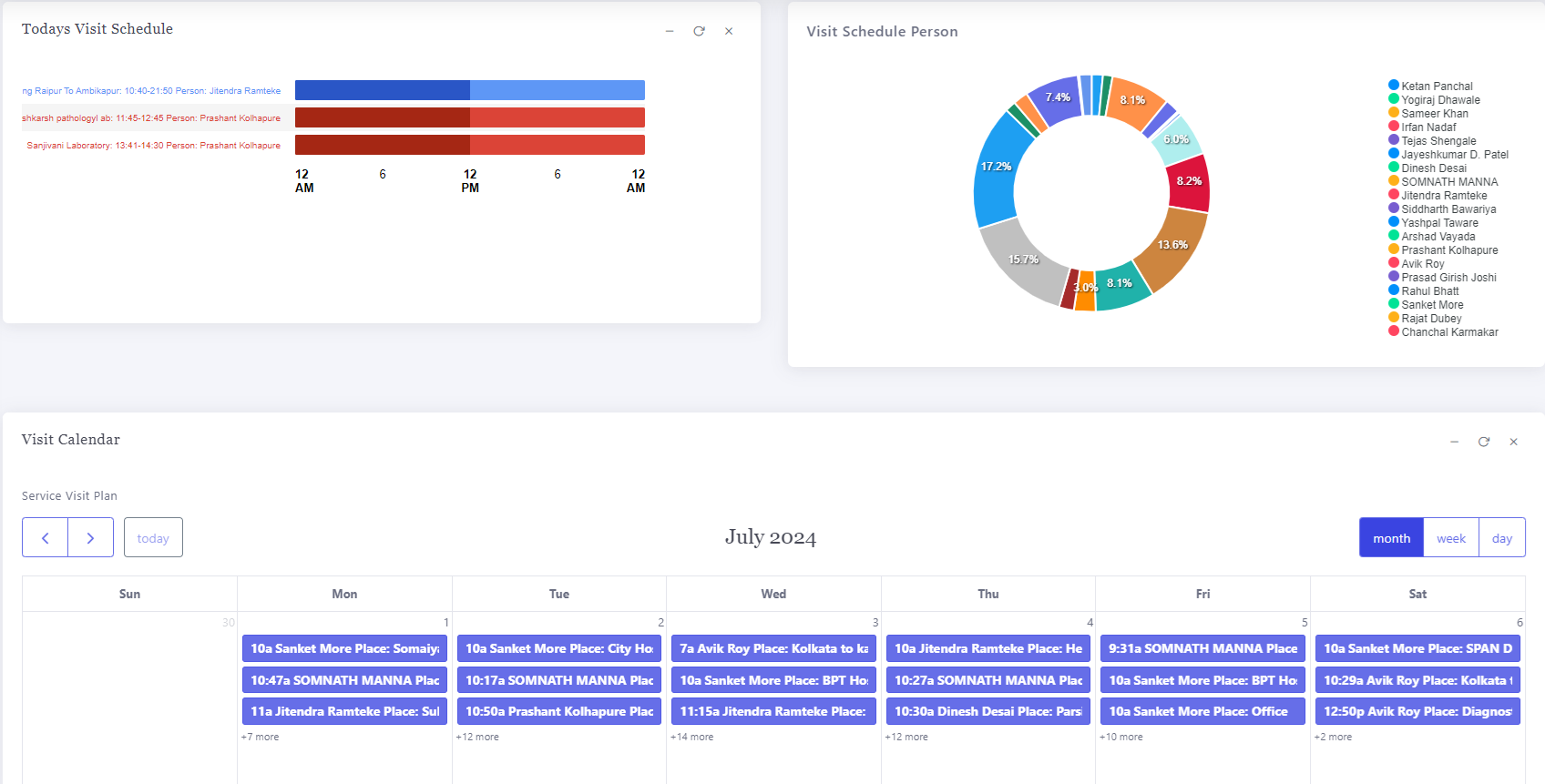
Task: Toggle Jayeshkumar D. Patel legend entry
Action: click(x=1448, y=154)
